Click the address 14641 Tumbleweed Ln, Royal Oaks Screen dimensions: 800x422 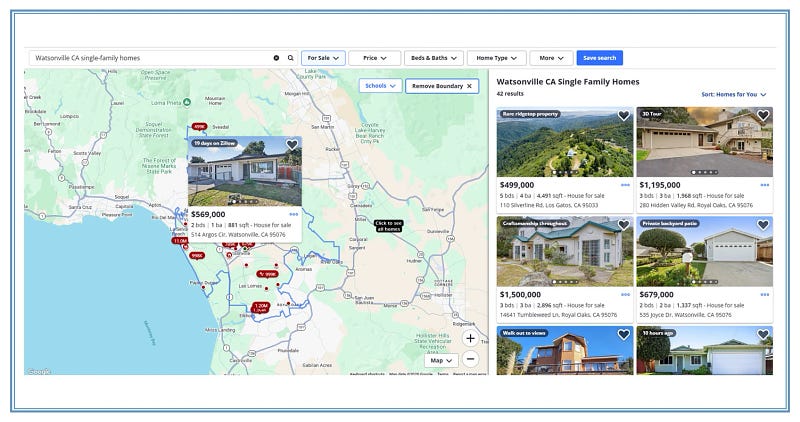[x=558, y=315]
